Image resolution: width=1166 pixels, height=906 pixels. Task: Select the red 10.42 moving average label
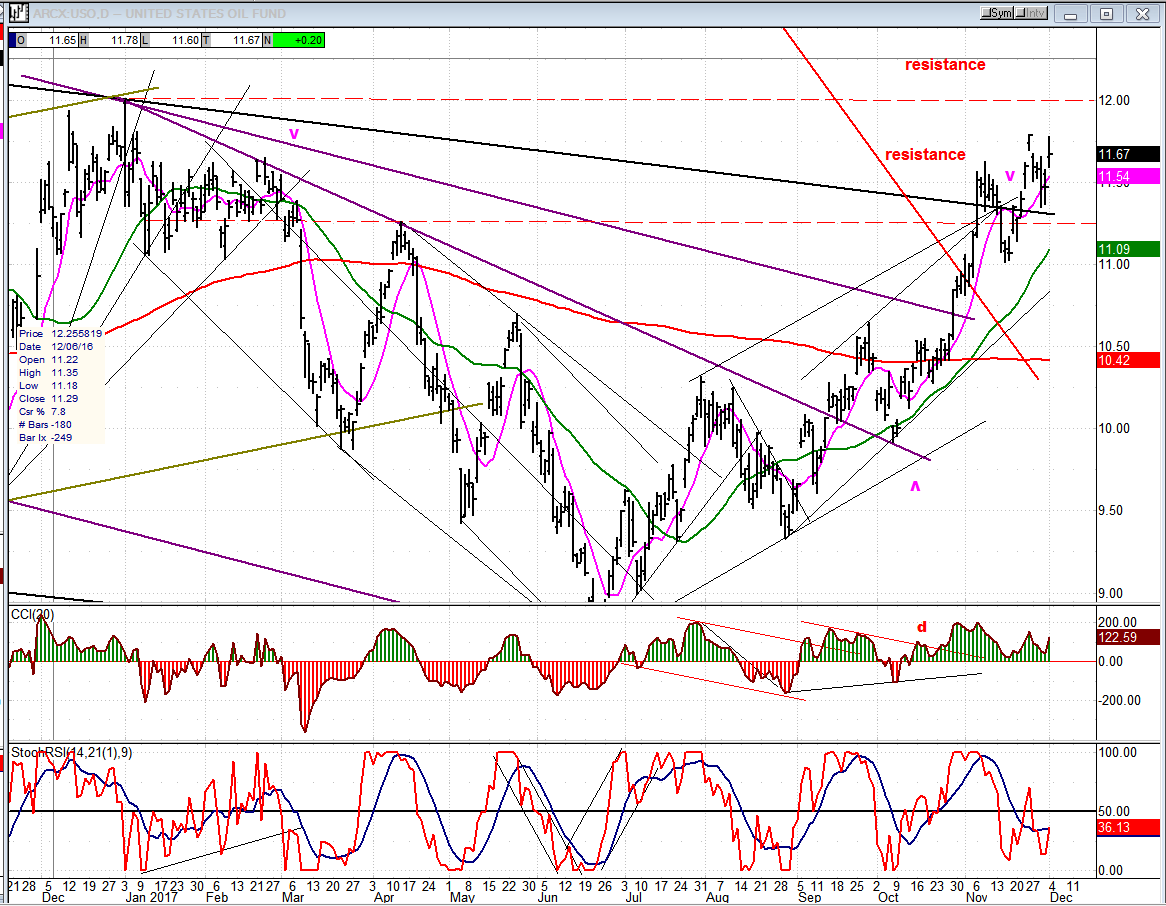point(1128,360)
